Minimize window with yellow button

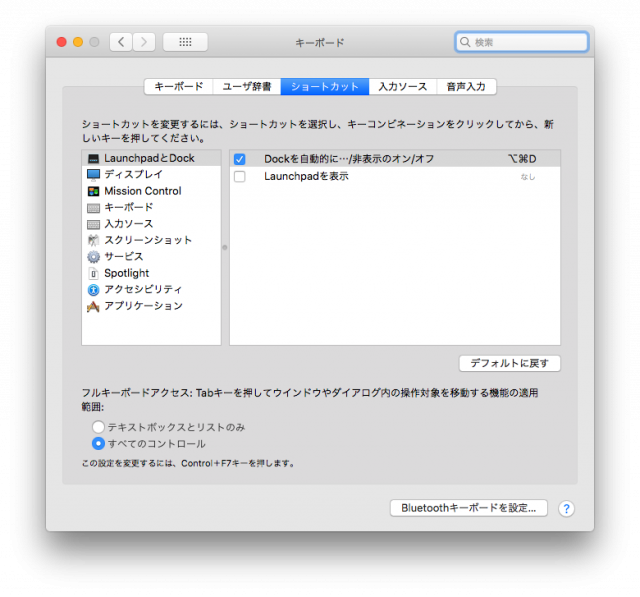click(78, 42)
